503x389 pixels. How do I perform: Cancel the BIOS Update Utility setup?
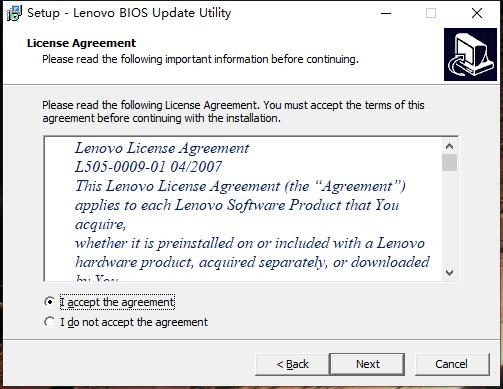pos(452,364)
